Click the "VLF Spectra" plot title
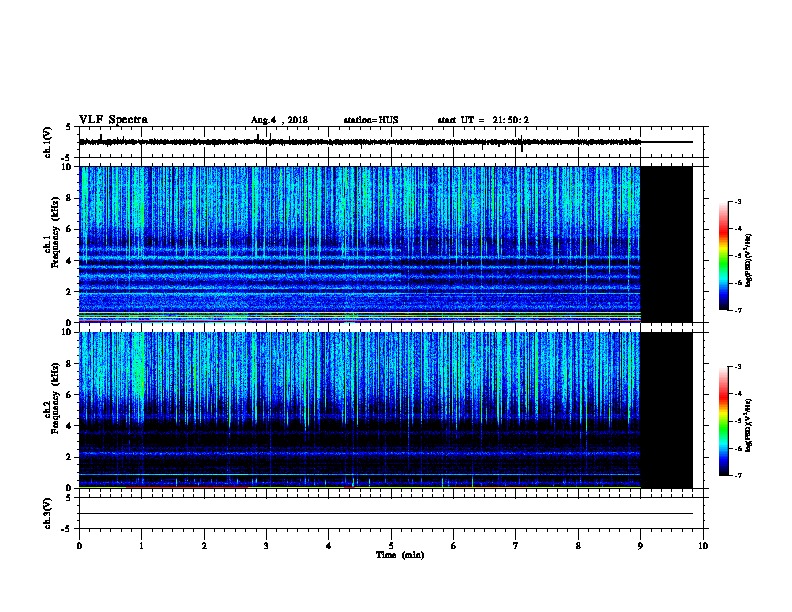Screen dimensions: 792x612 click(113, 120)
